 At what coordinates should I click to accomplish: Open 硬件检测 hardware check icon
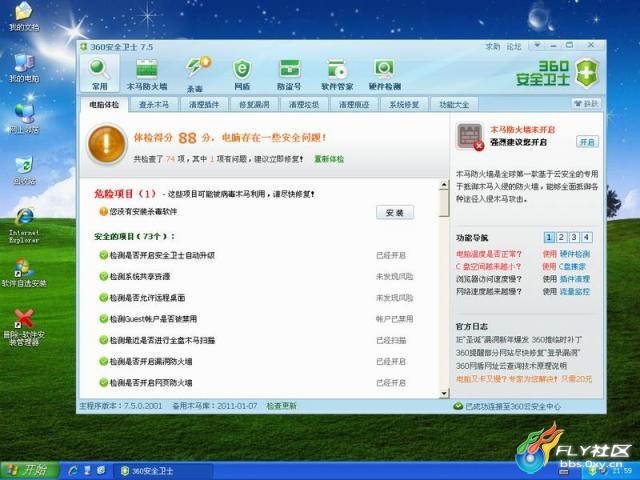click(x=384, y=73)
